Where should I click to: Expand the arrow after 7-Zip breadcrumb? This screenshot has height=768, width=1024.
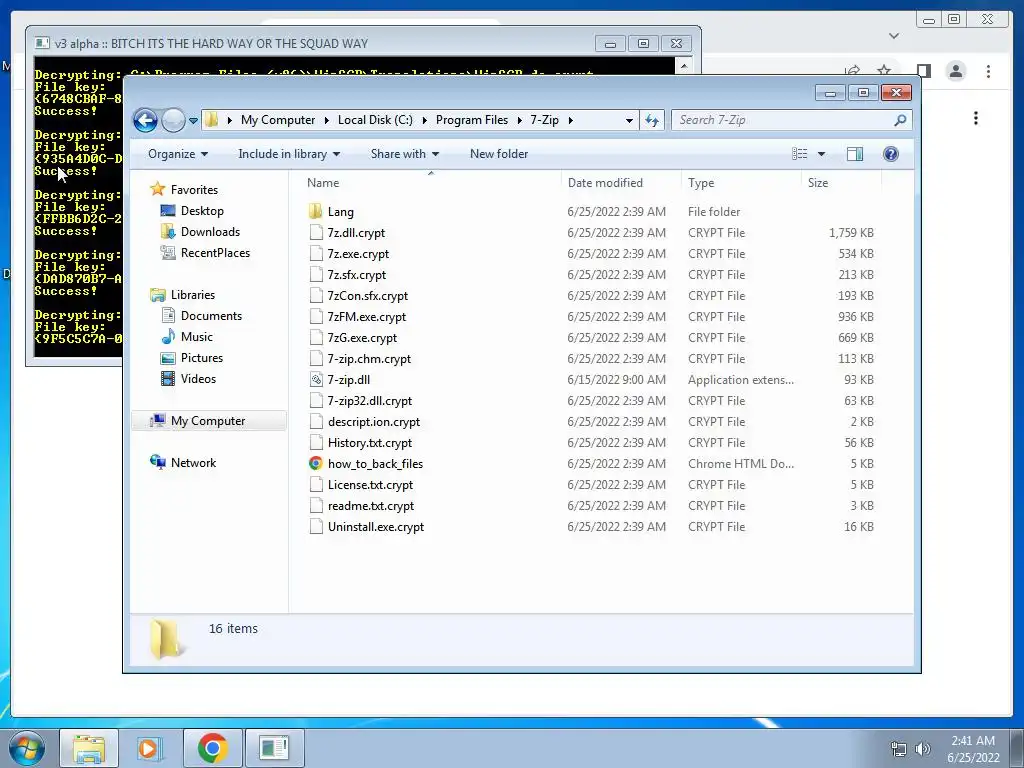[x=571, y=120]
